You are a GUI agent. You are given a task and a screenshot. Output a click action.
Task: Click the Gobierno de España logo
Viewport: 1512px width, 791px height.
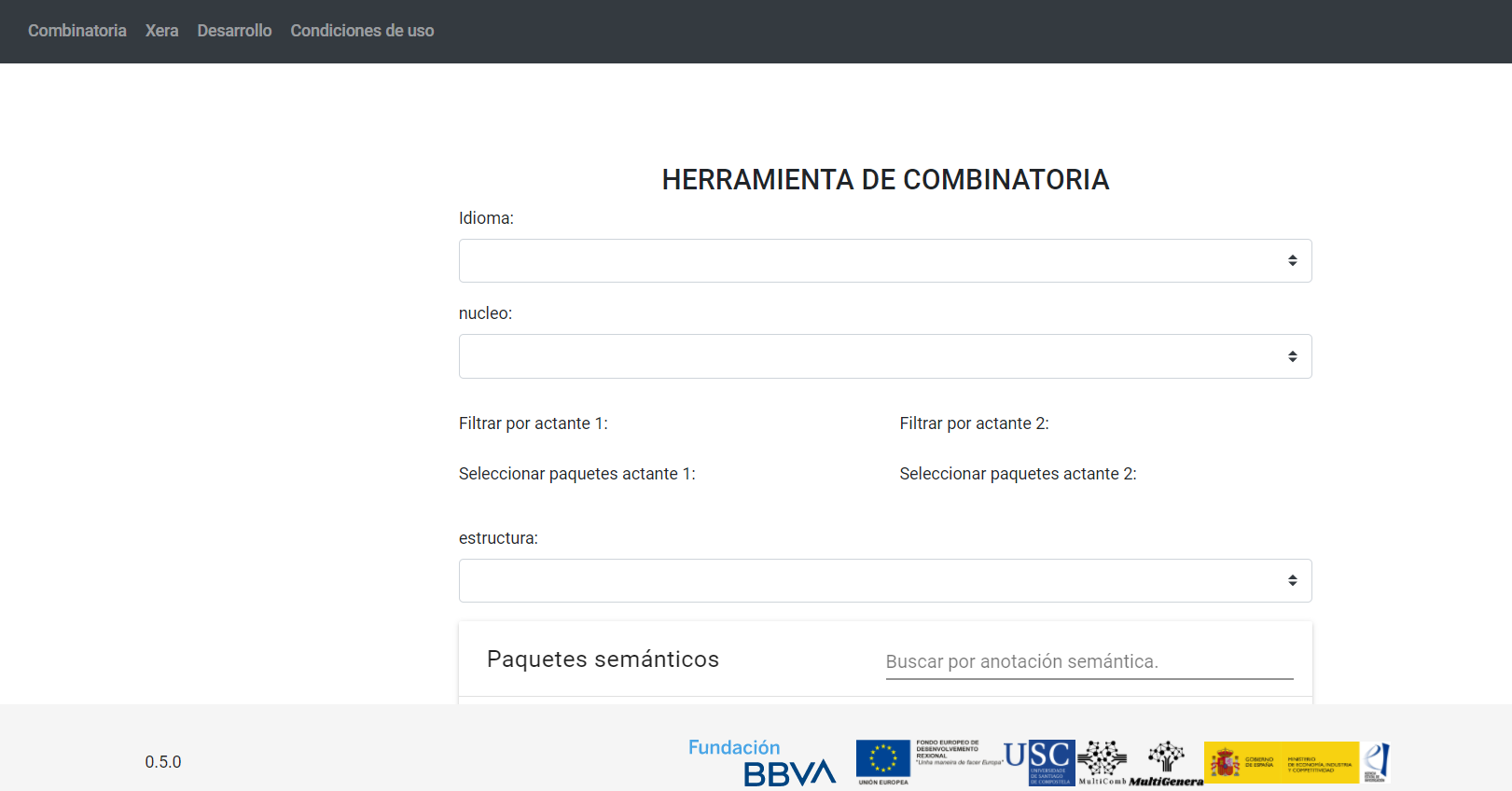pyautogui.click(x=1242, y=762)
